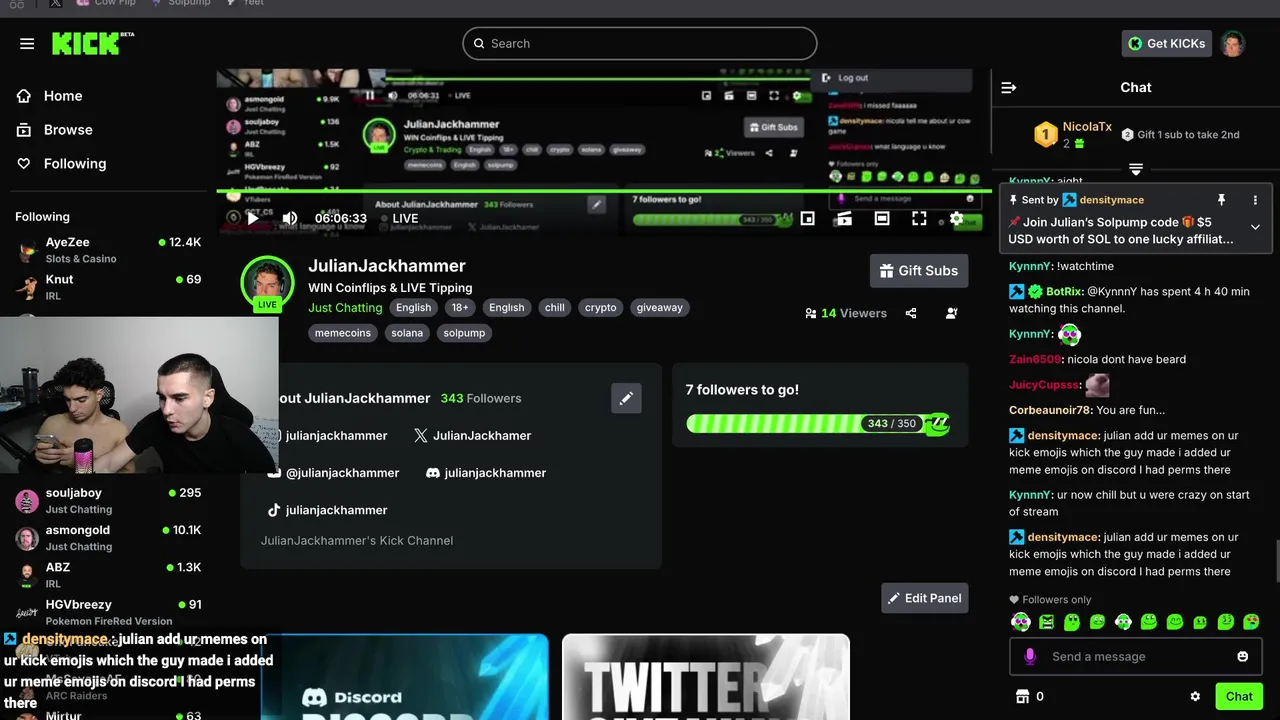Focus the Search box

point(640,44)
